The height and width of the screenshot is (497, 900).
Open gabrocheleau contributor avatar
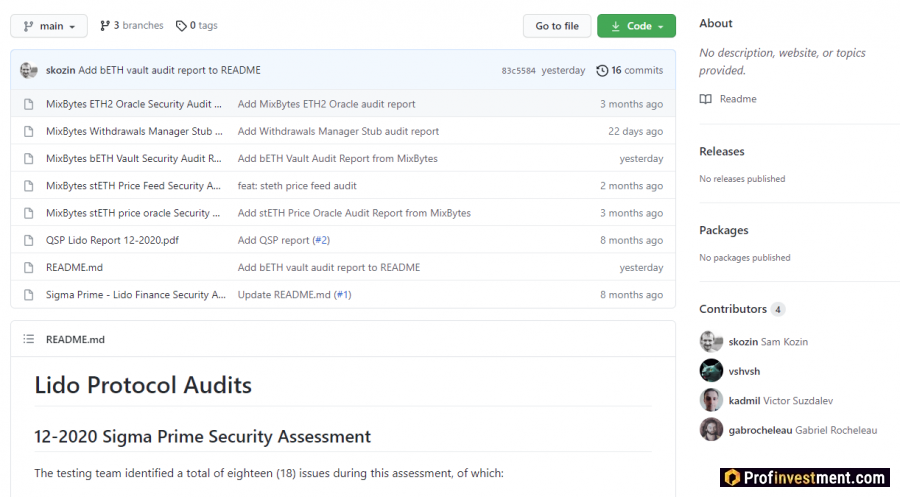(x=711, y=430)
